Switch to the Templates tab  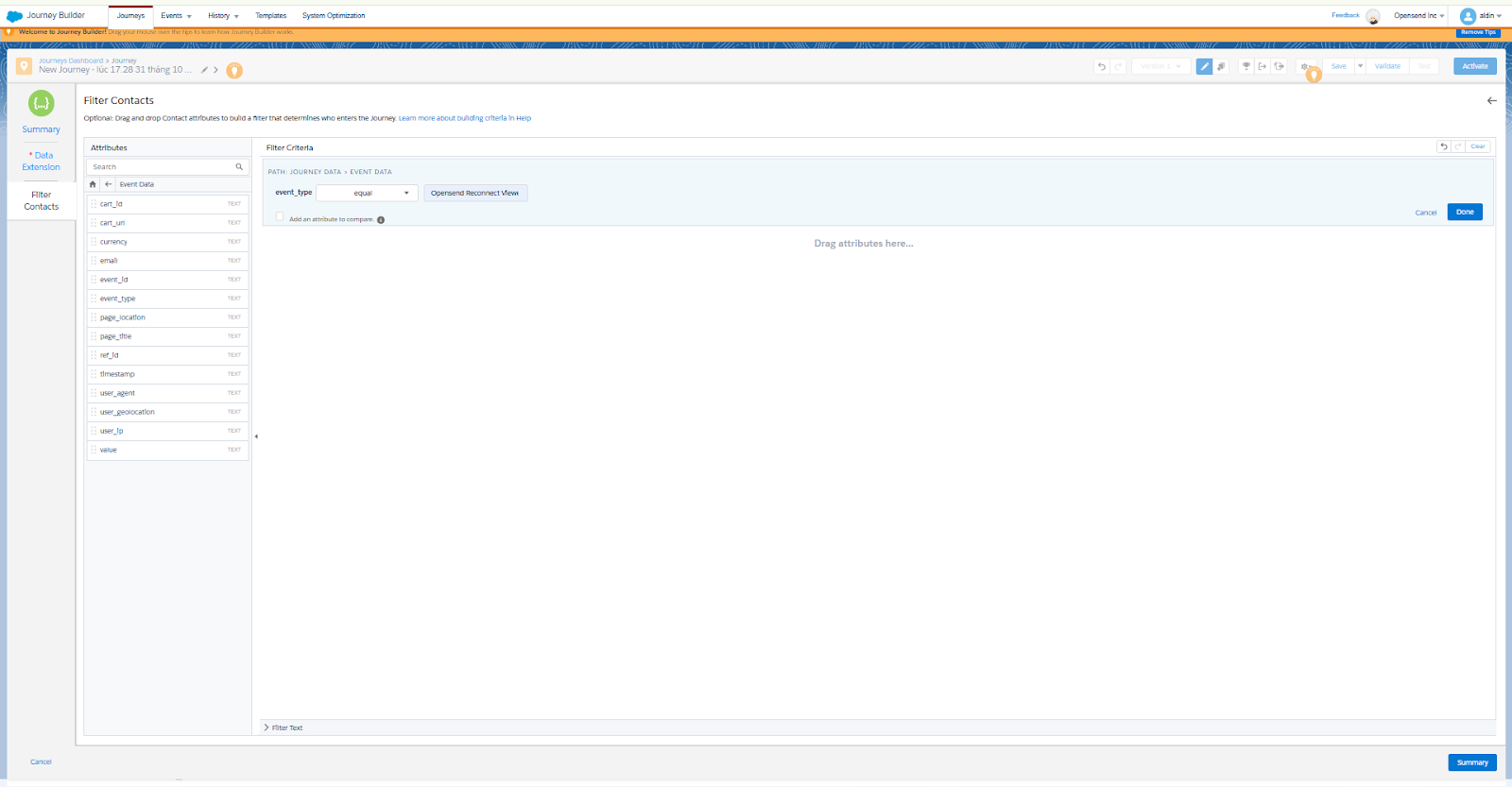[270, 16]
